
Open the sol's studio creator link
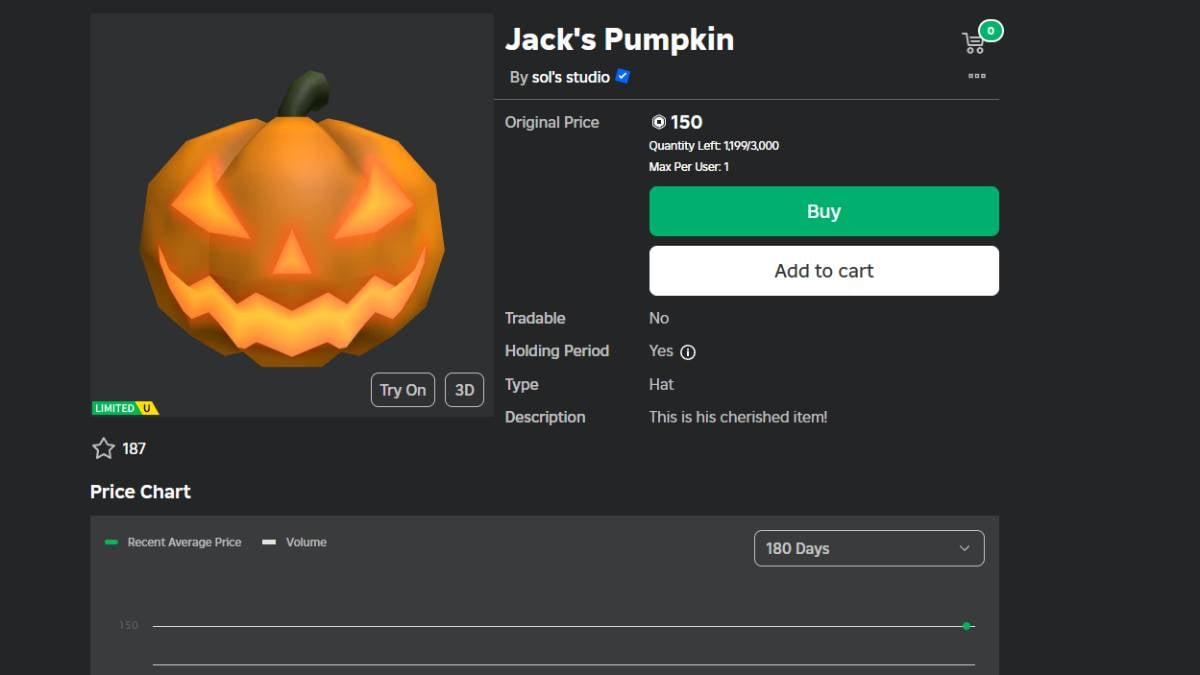570,77
